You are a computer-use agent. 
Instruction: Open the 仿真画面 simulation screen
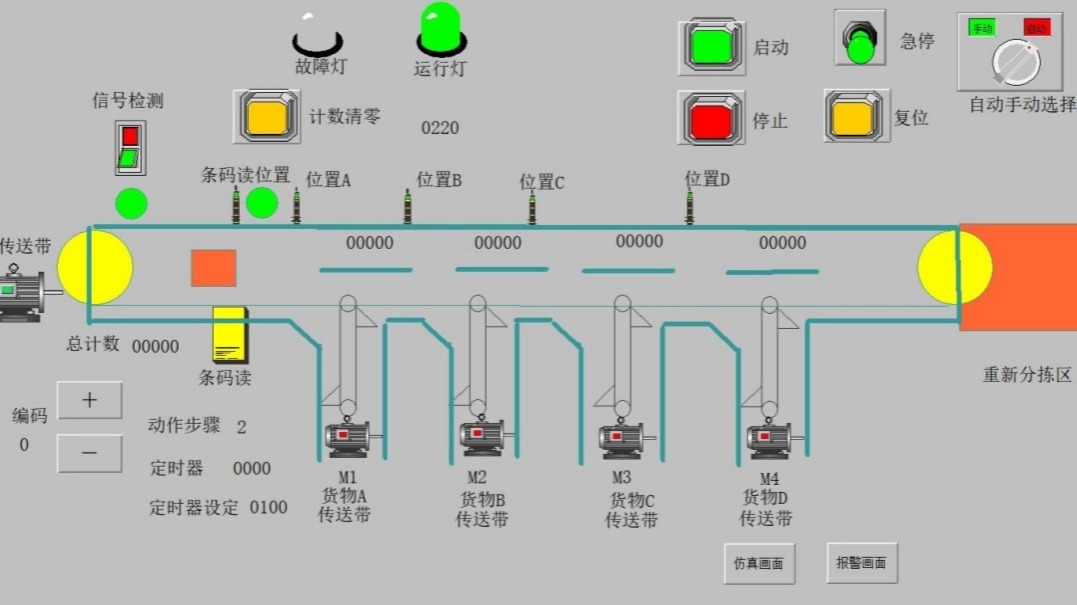point(757,562)
